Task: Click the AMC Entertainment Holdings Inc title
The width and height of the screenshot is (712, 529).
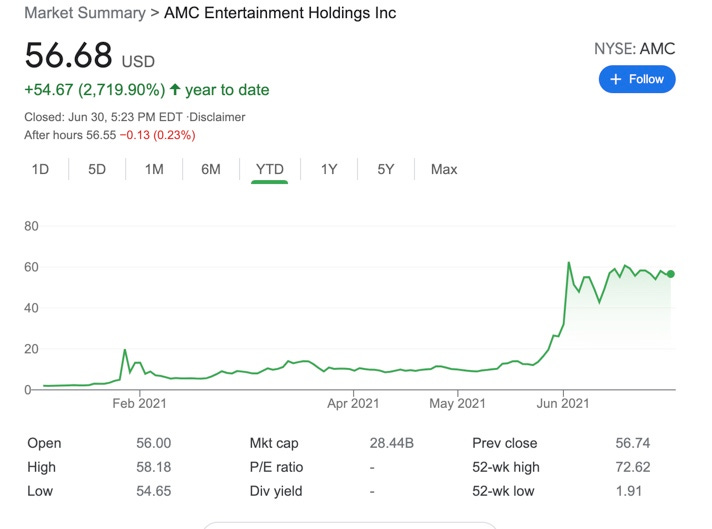Action: [280, 13]
